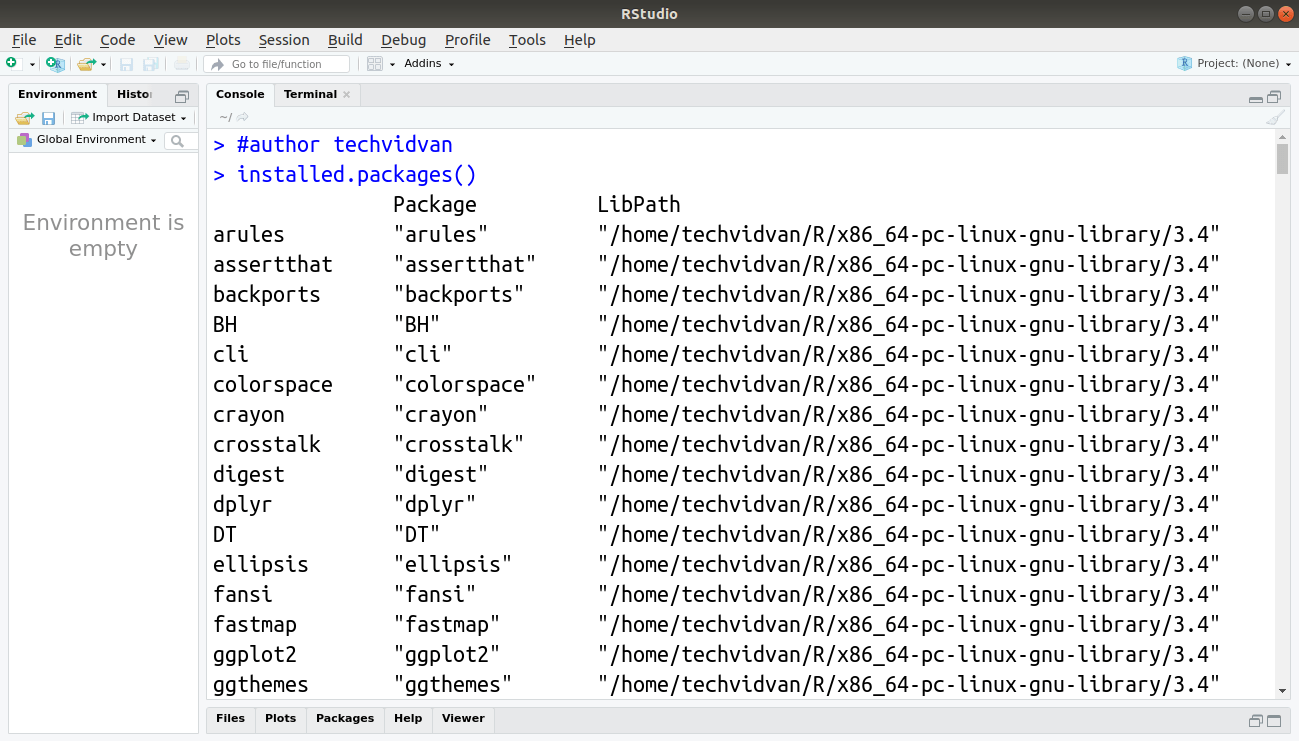Open the Import Dataset dropdown

point(128,117)
